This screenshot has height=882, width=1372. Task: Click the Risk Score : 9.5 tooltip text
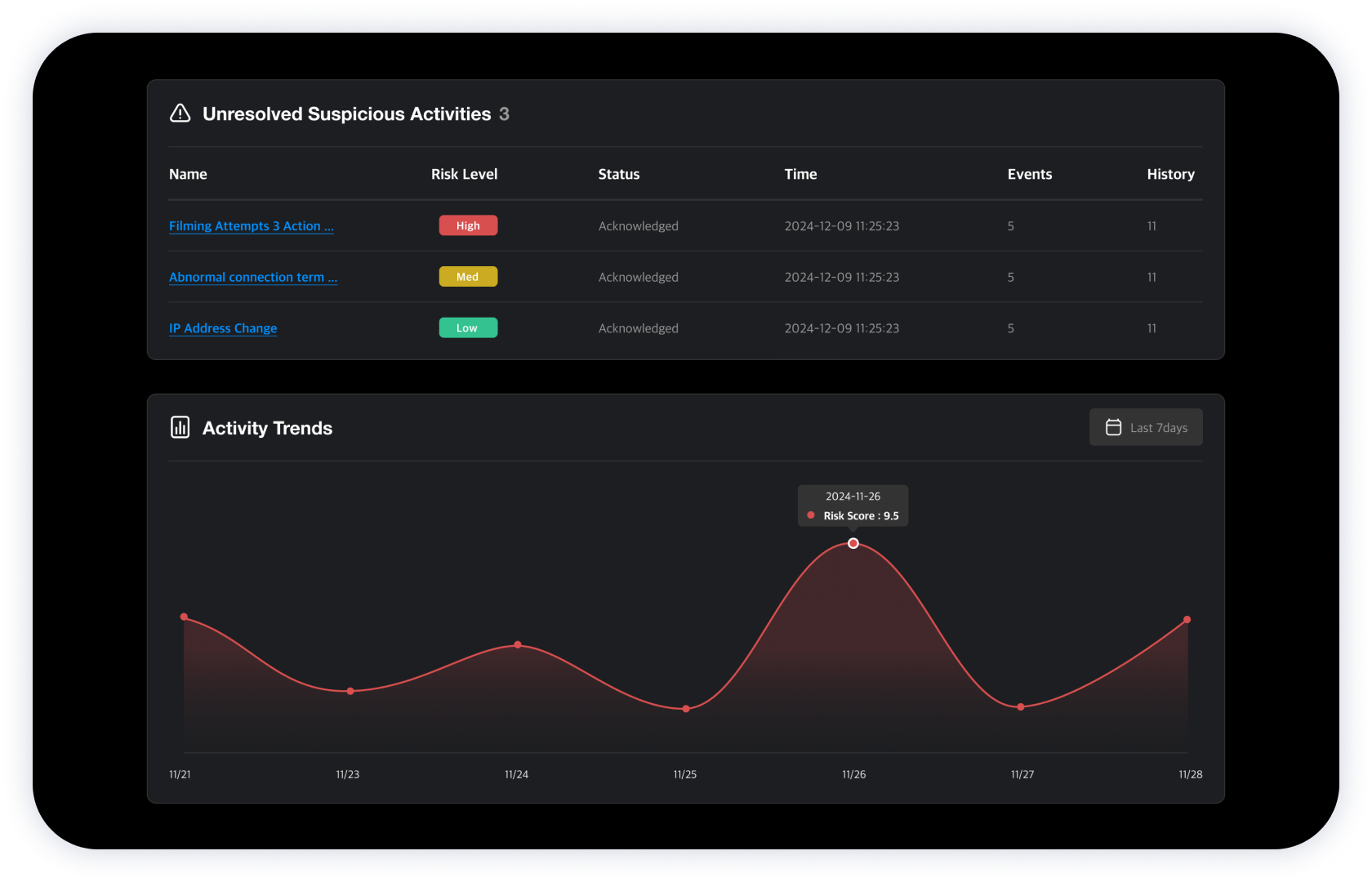pyautogui.click(x=861, y=516)
